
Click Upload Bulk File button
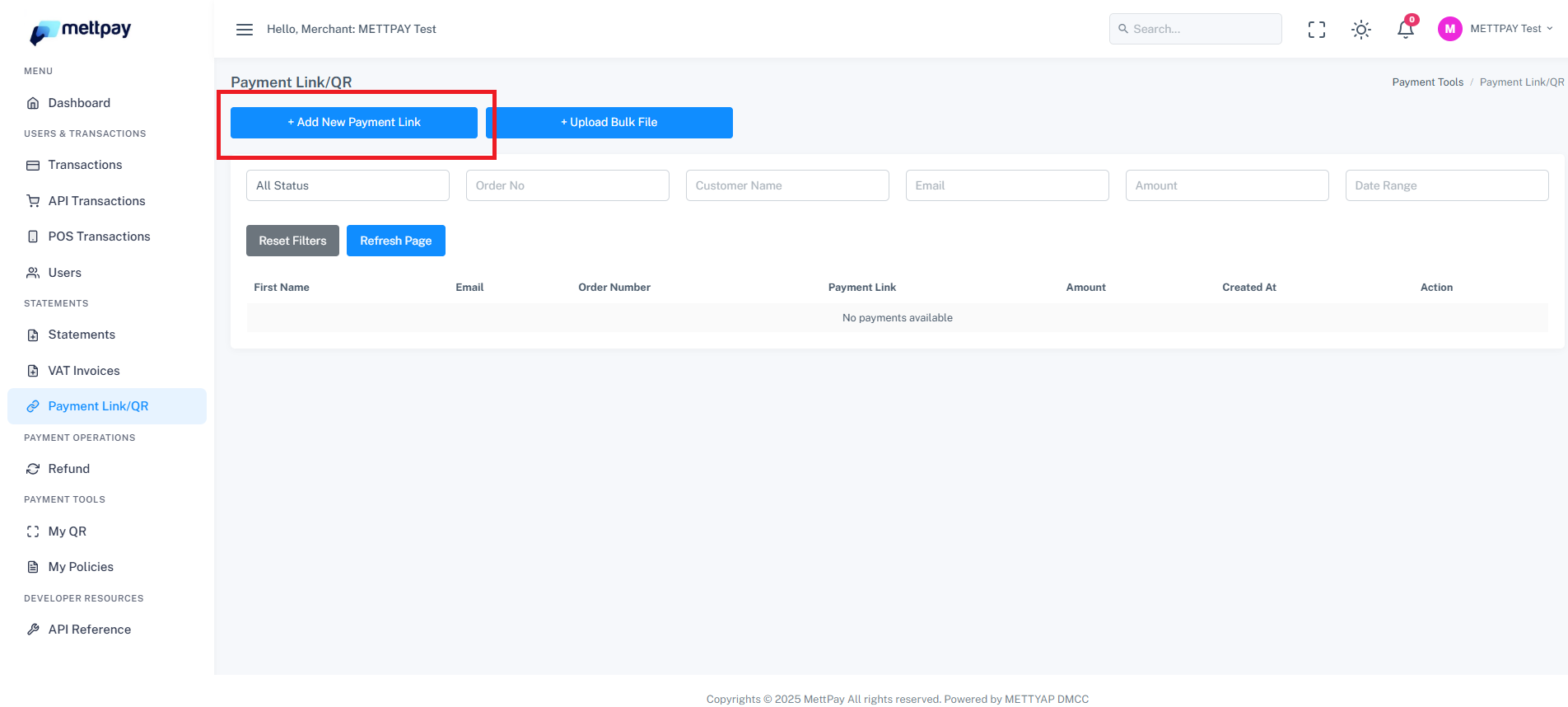[609, 123]
